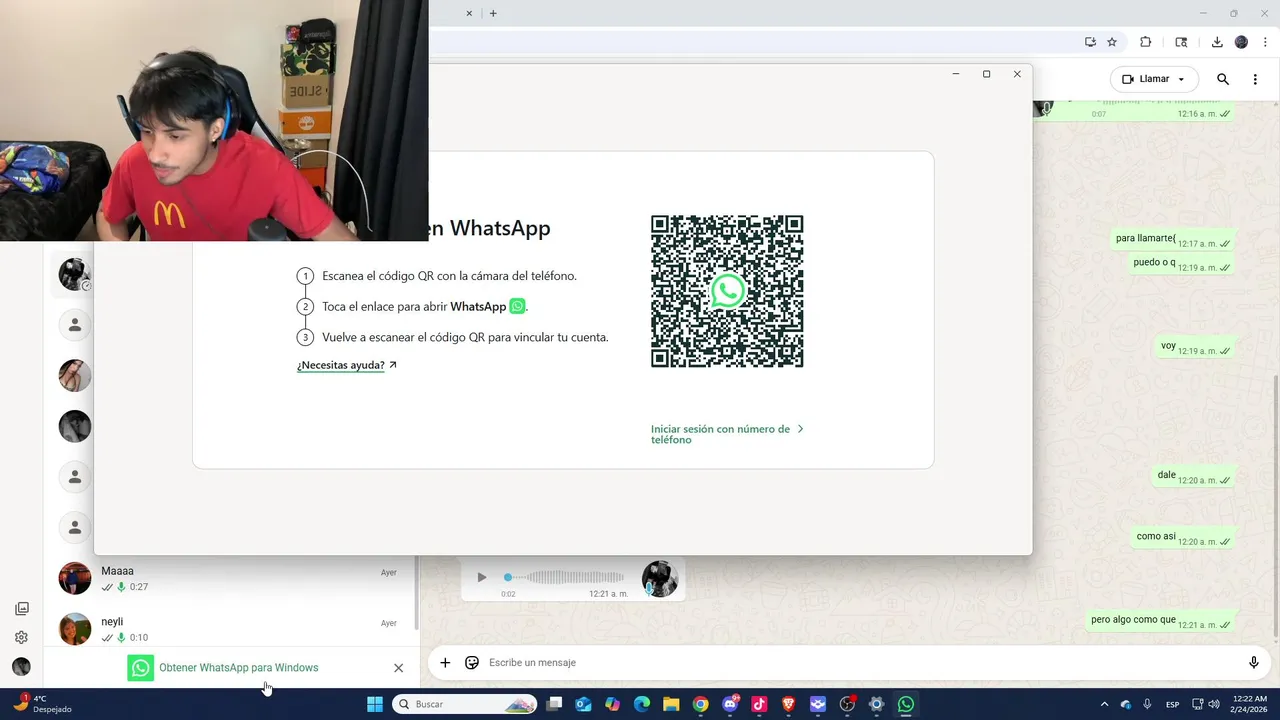The height and width of the screenshot is (720, 1280).
Task: Dismiss the Obtener WhatsApp para Windows banner
Action: pyautogui.click(x=398, y=668)
